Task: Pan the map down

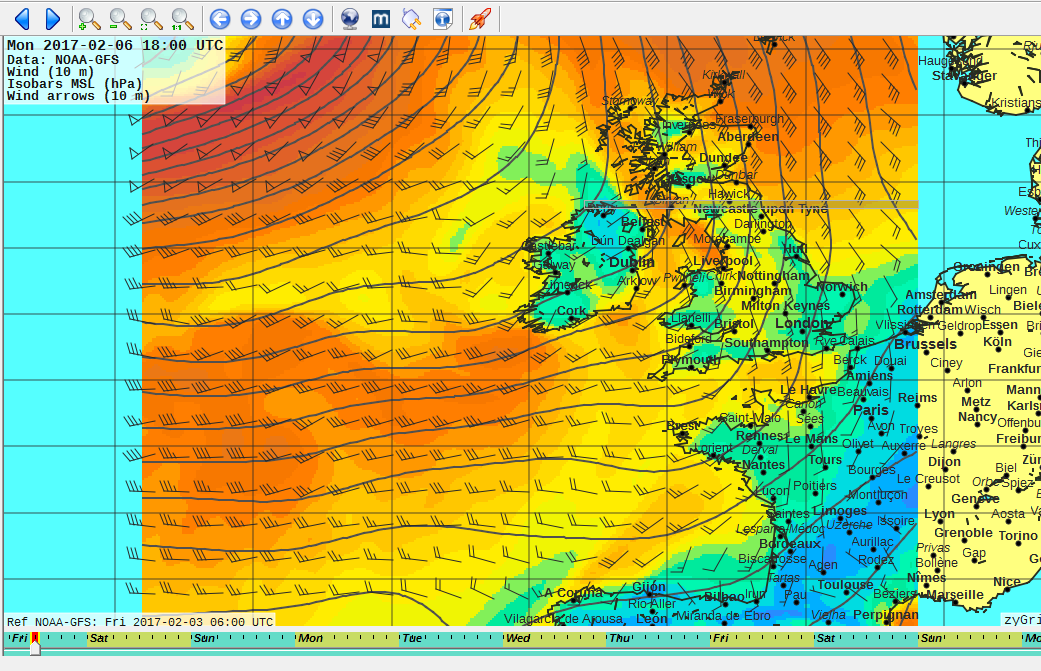Action: point(313,19)
